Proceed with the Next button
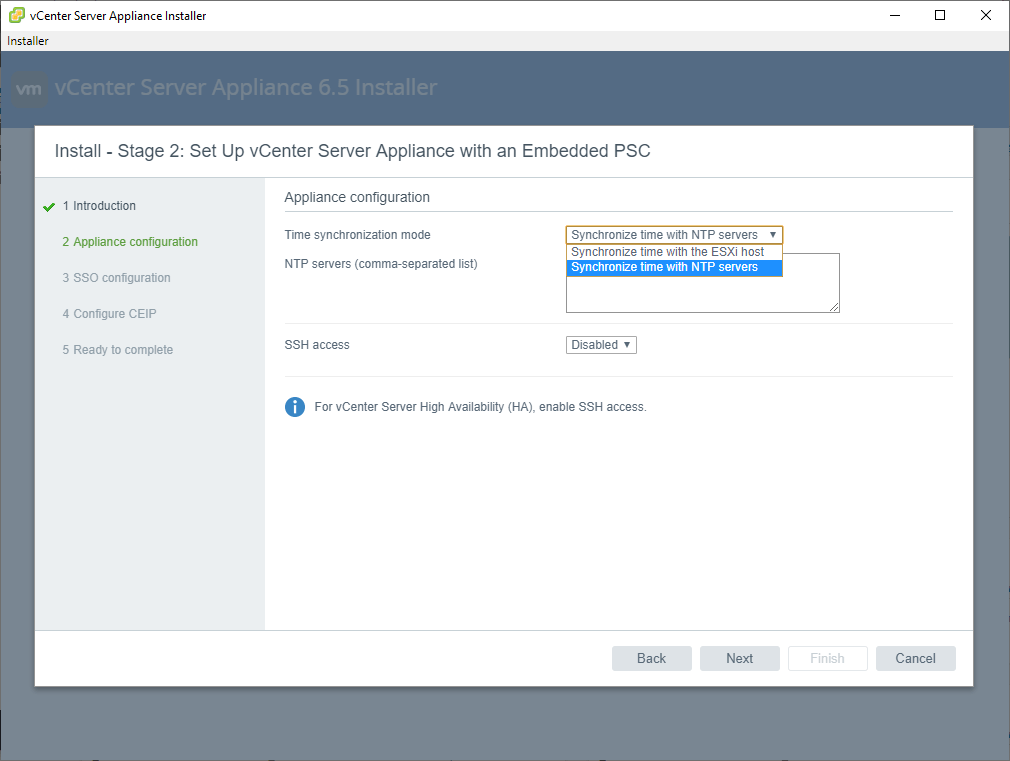The width and height of the screenshot is (1010, 761). coord(740,658)
